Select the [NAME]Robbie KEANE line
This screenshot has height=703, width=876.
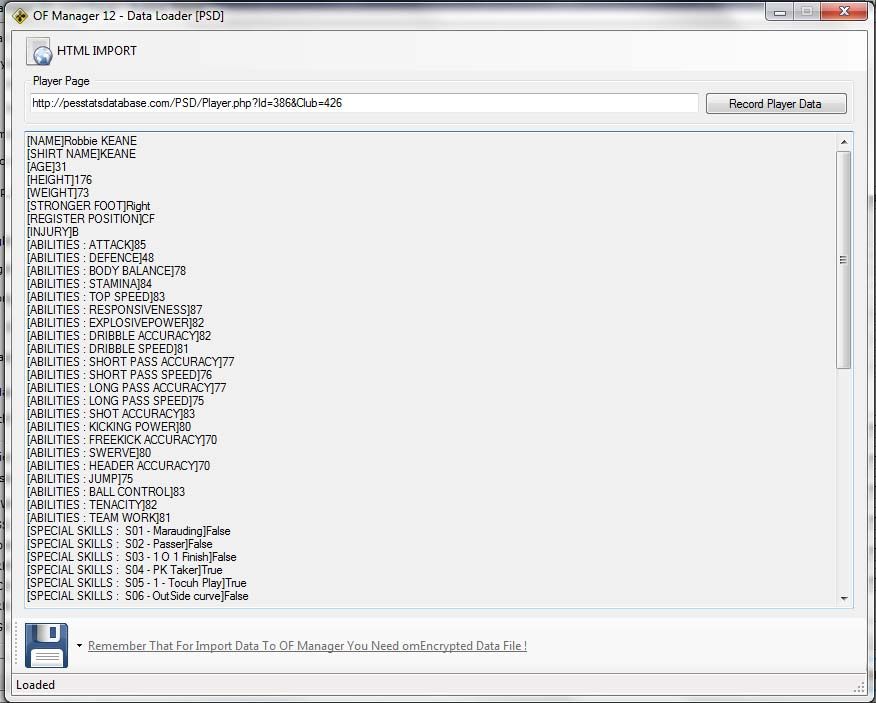pyautogui.click(x=82, y=141)
